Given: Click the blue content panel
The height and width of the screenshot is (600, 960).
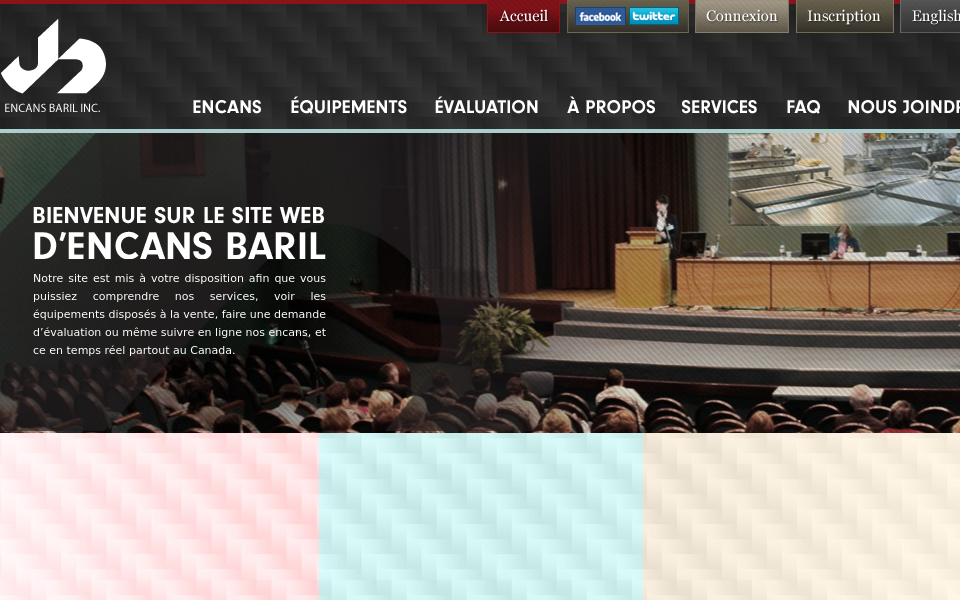Looking at the screenshot, I should [x=482, y=516].
